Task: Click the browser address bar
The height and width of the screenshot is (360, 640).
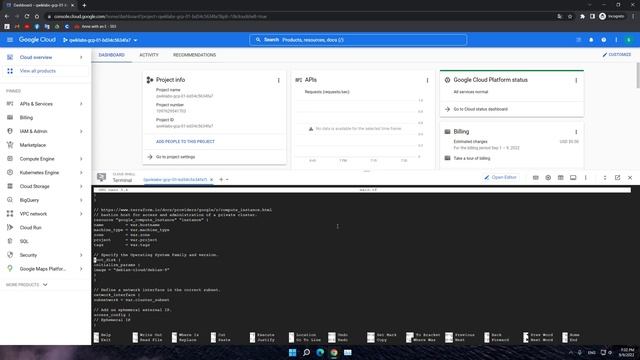Action: click(x=302, y=16)
